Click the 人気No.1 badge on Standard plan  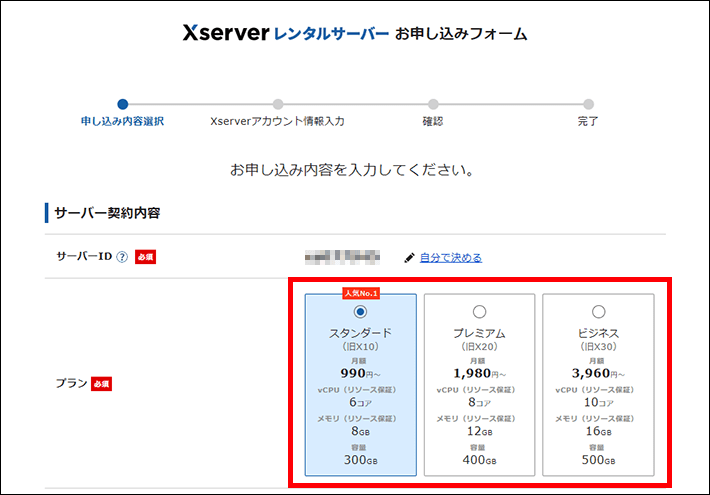click(361, 293)
